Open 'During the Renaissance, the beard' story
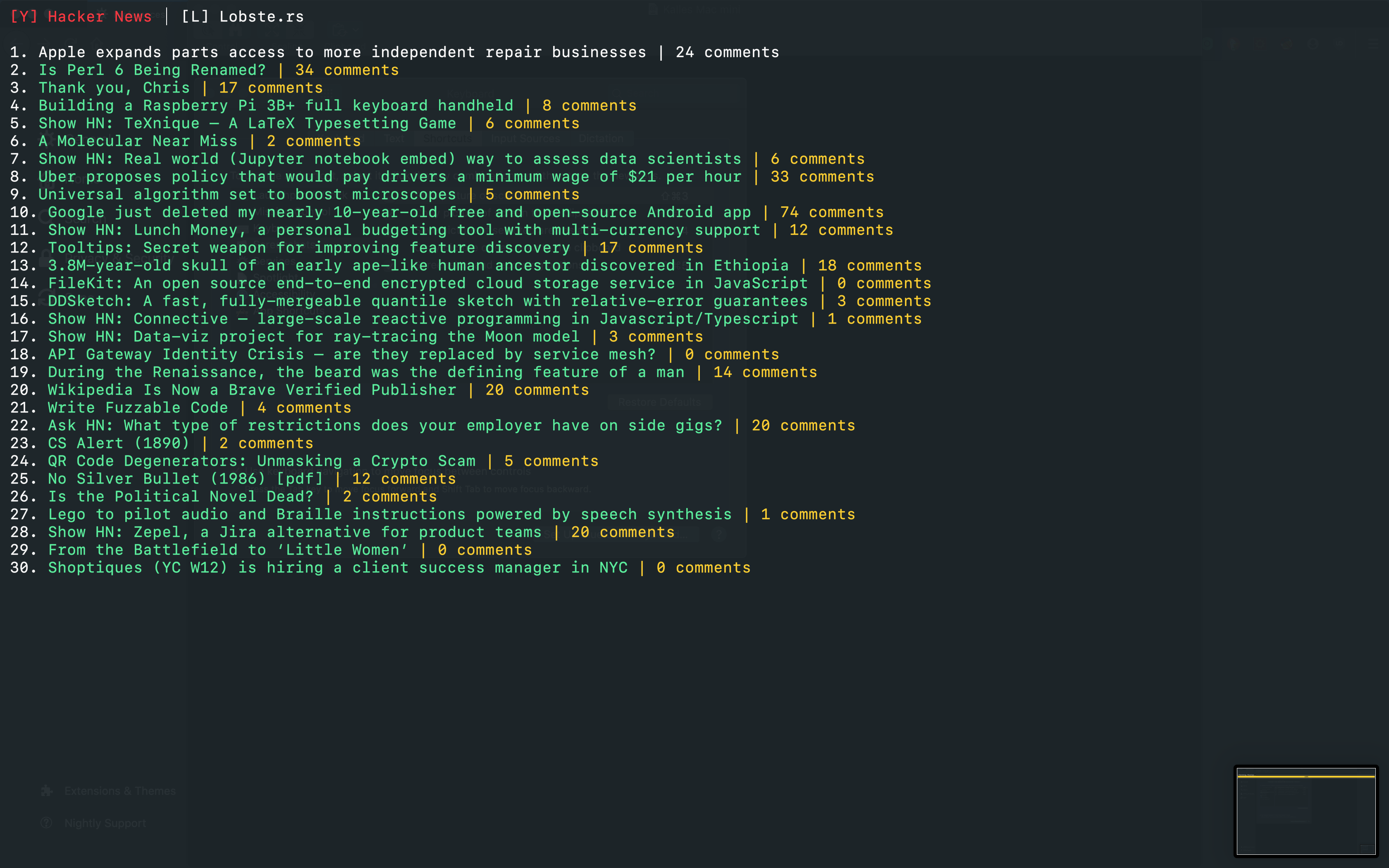The width and height of the screenshot is (1389, 868). tap(366, 372)
